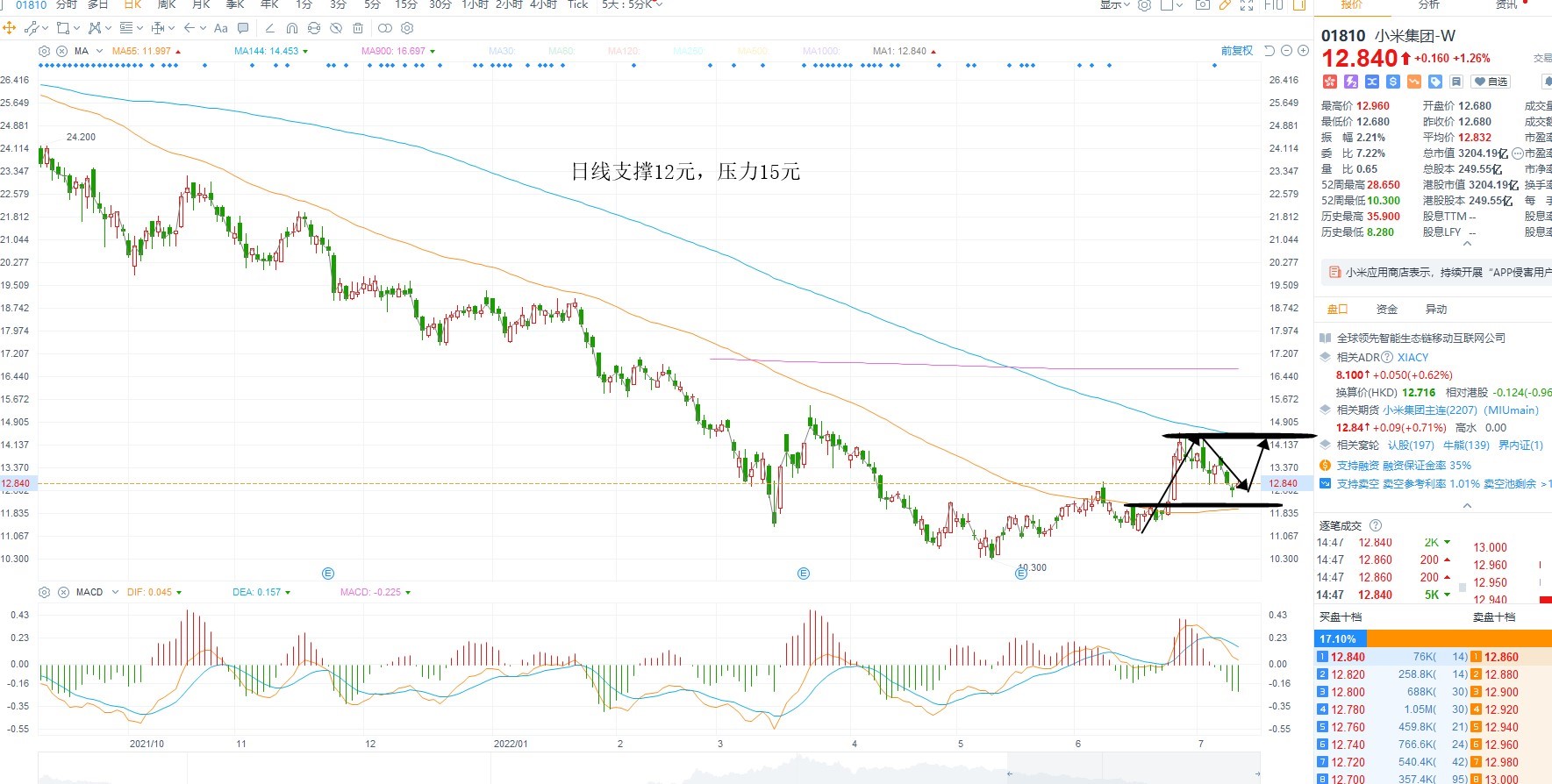Click bid level 1 price 12.840
The image size is (1552, 784).
click(x=1348, y=657)
